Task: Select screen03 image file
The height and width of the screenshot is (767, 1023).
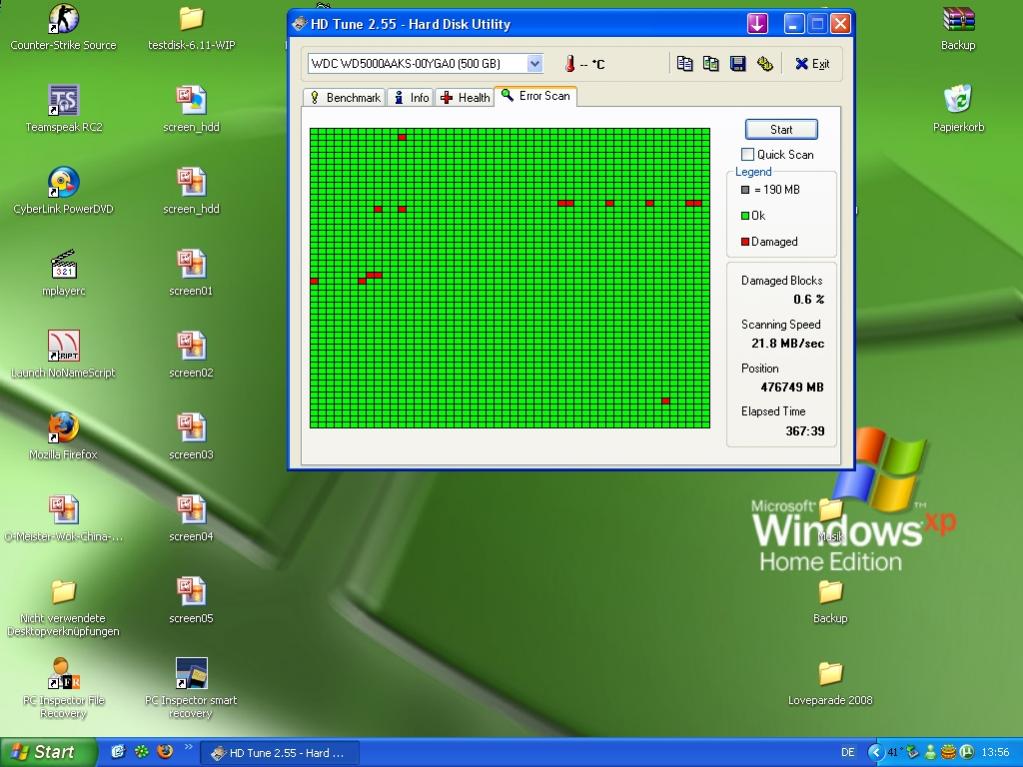Action: [191, 437]
